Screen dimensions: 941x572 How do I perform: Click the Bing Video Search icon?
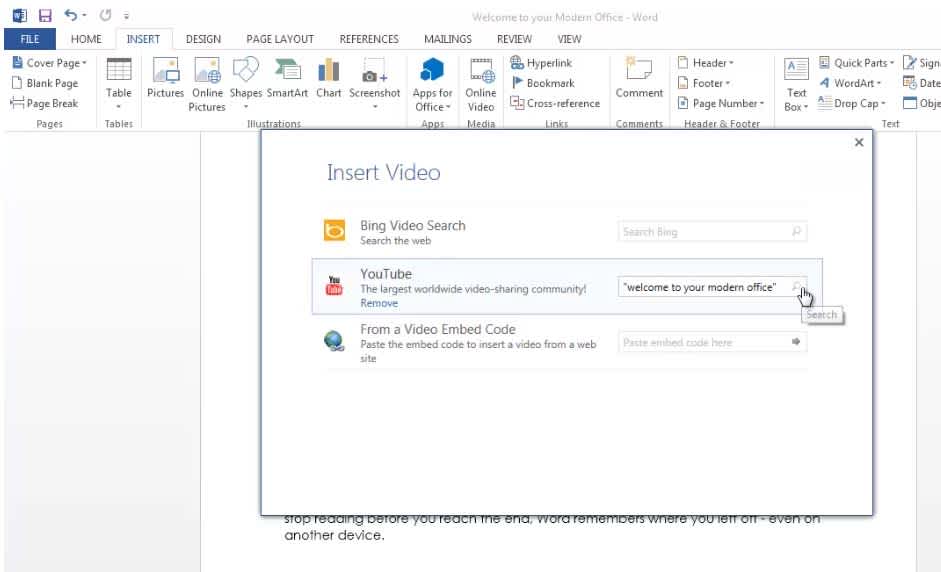(334, 230)
